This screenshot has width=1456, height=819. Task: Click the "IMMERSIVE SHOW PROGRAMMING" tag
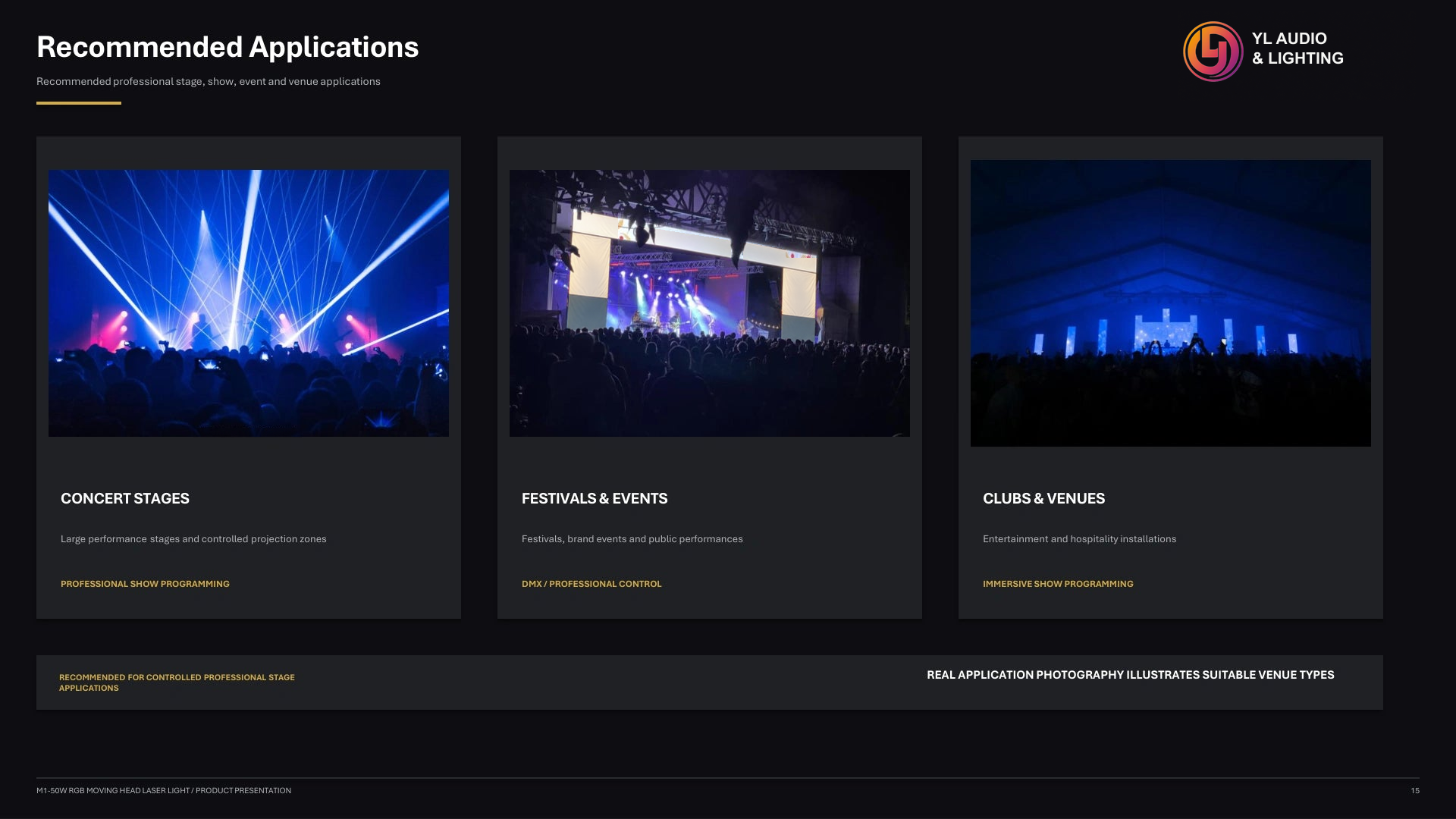click(1058, 584)
